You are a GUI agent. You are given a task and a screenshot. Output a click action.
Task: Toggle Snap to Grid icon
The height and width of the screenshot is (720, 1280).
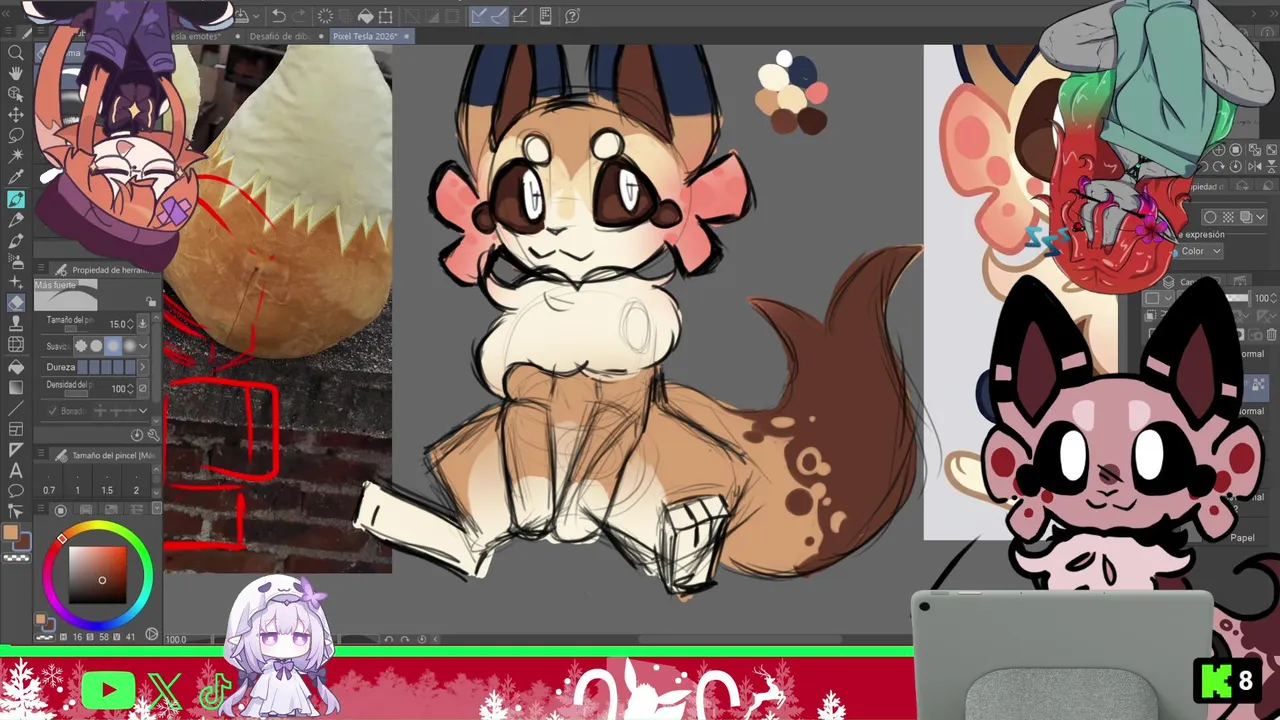coord(520,16)
